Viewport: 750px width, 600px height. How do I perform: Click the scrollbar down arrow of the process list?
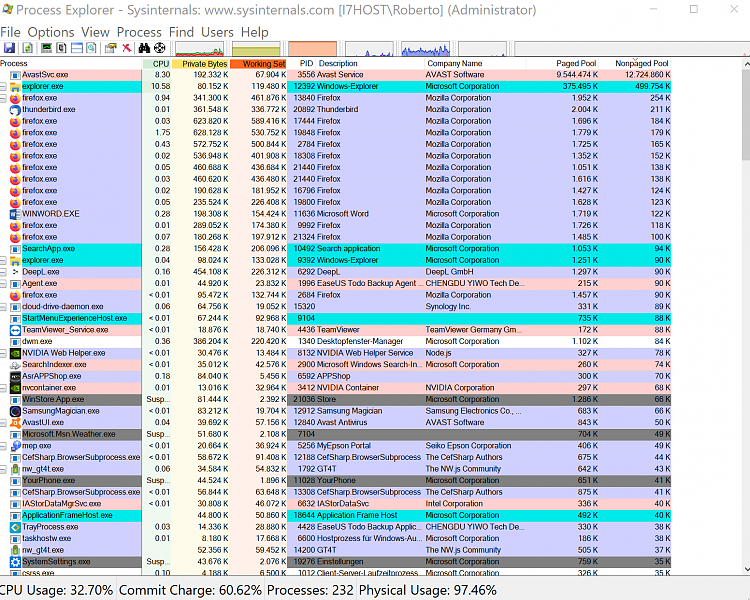tap(746, 569)
